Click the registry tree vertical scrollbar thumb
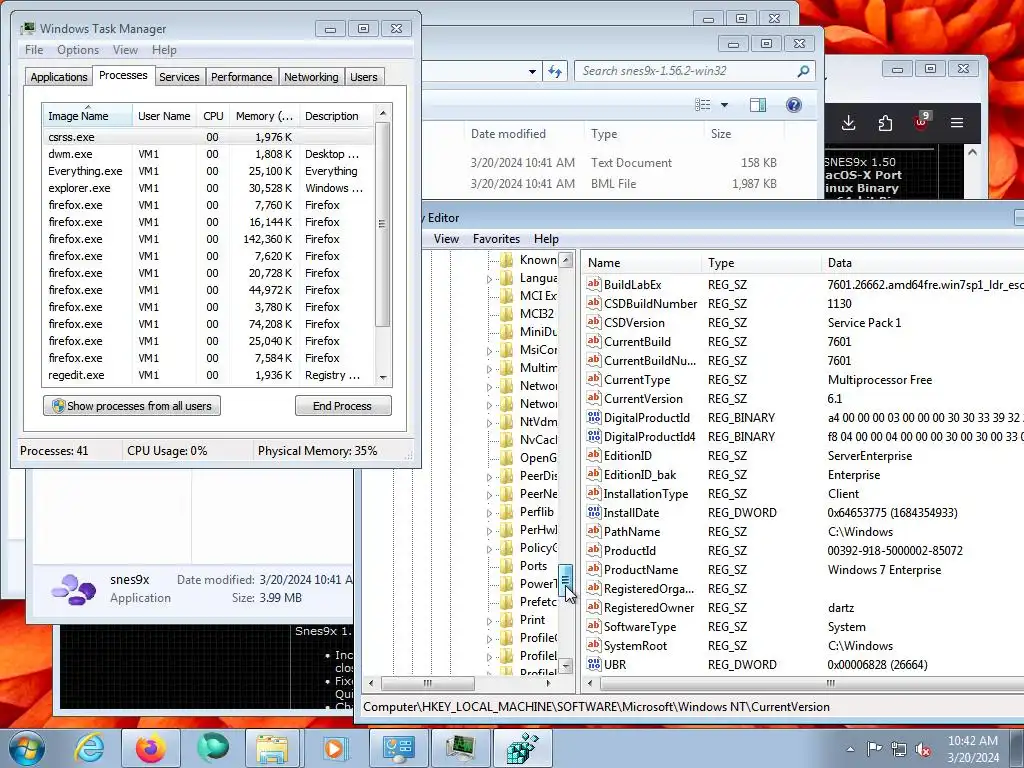This screenshot has width=1024, height=768. point(566,580)
